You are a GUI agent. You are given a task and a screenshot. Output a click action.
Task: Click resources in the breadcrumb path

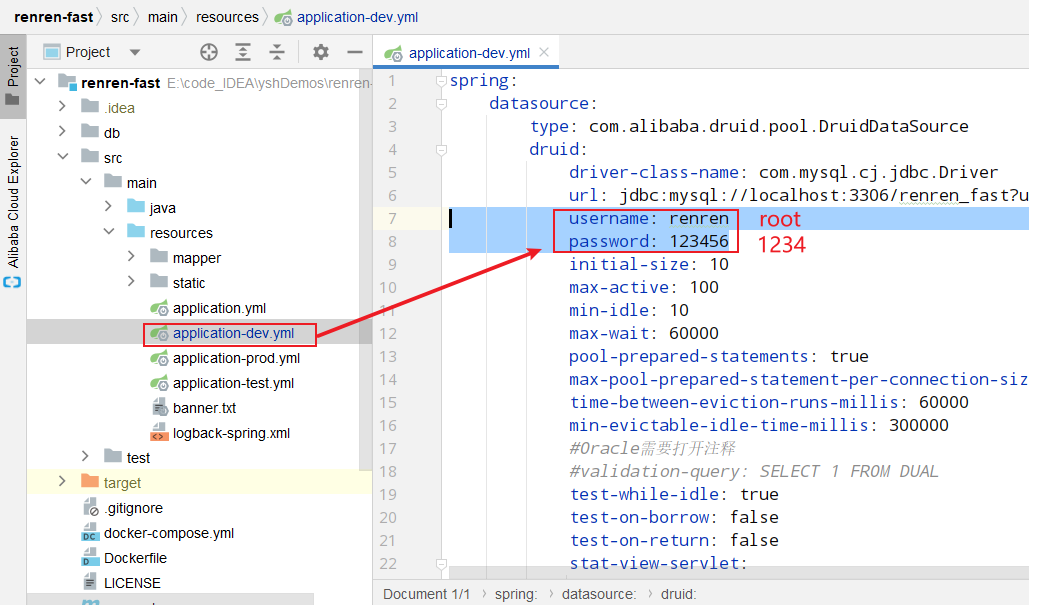coord(227,17)
